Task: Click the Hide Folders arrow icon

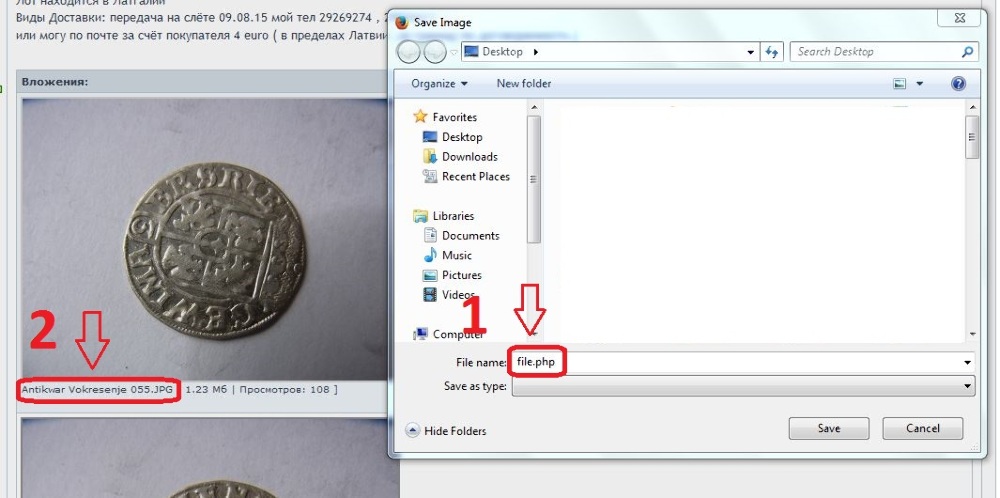Action: (x=412, y=431)
